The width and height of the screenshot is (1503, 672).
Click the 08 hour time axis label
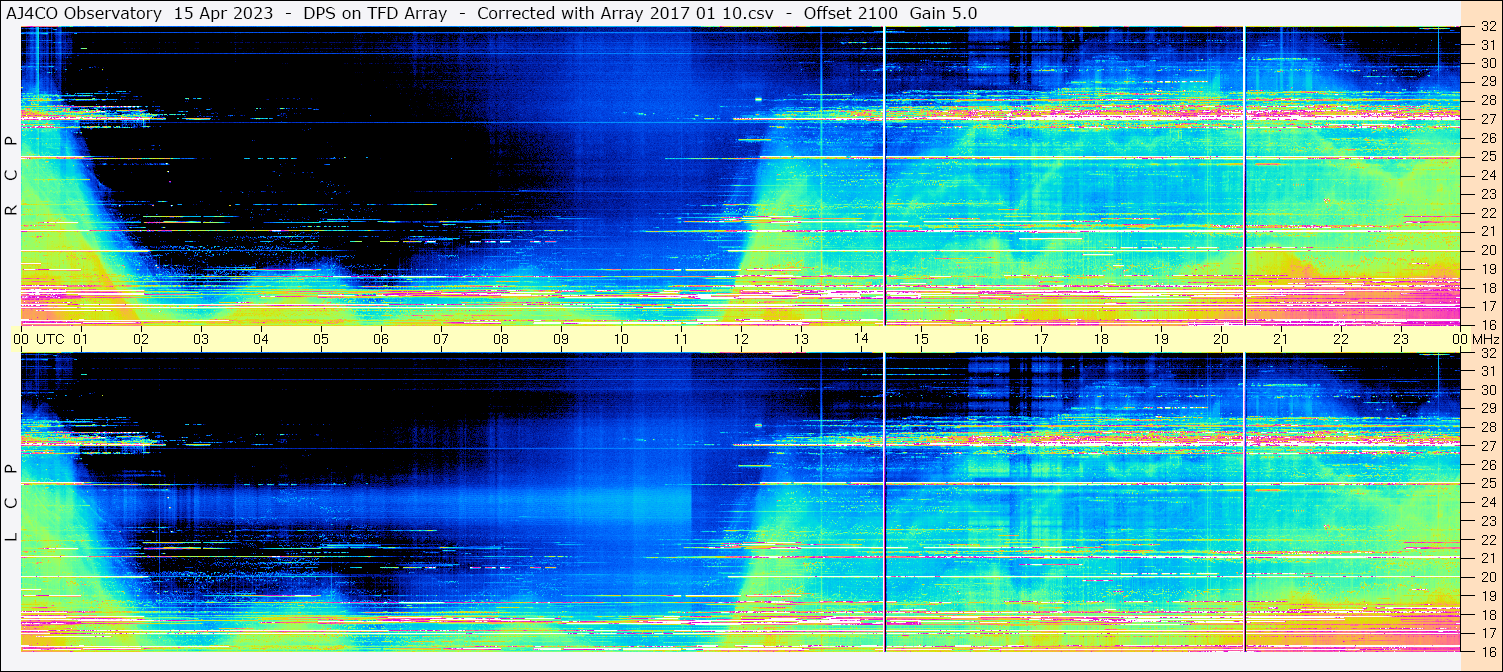[x=501, y=339]
